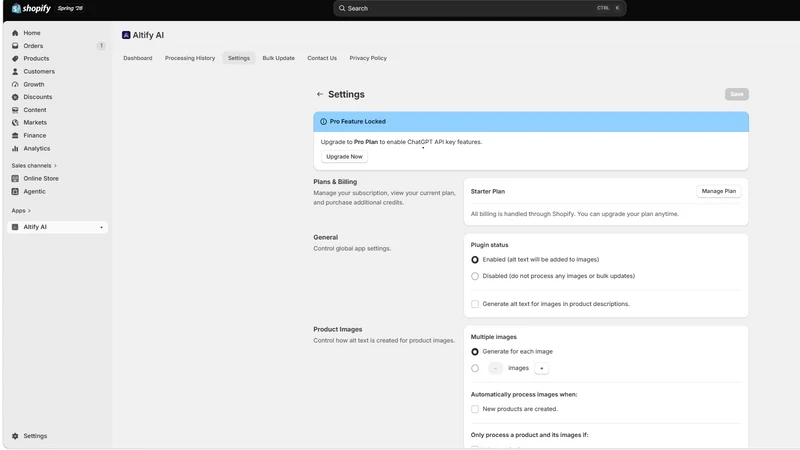800x450 pixels.
Task: Click the Markets globe icon
Action: (15, 122)
